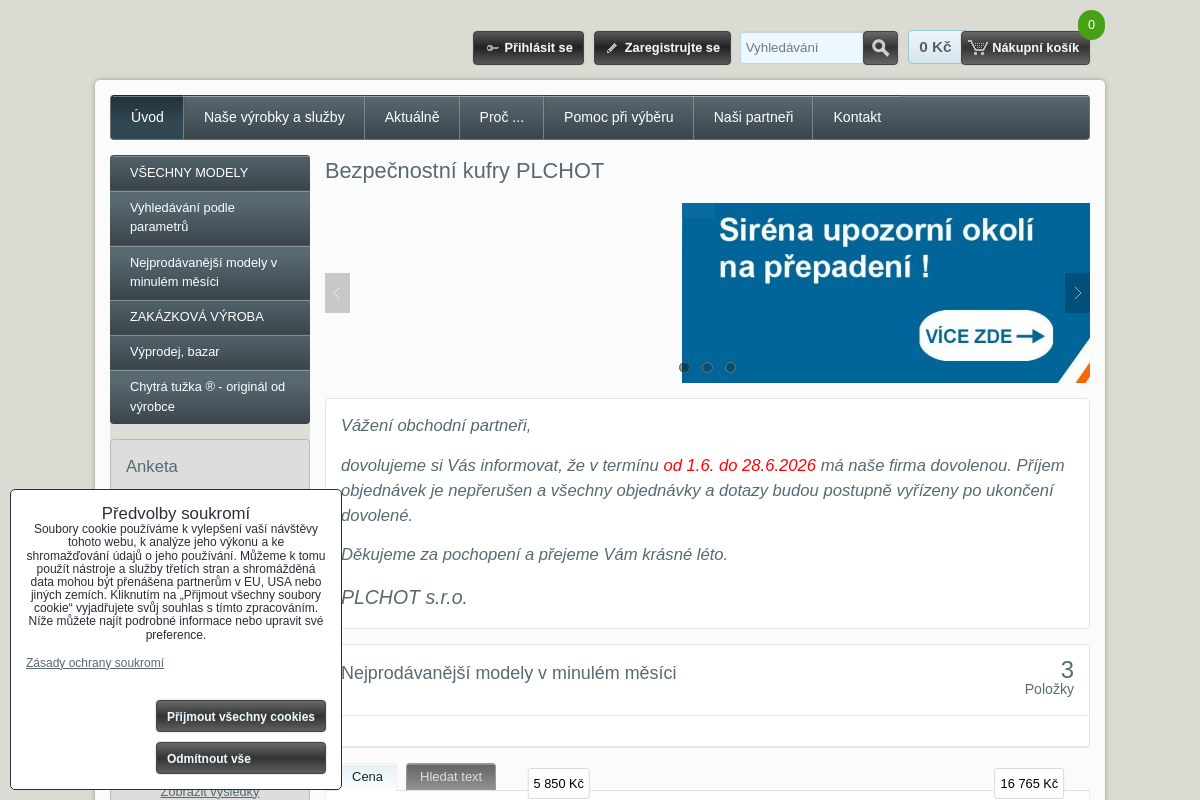Click the Anketa panel heading
This screenshot has height=800, width=1200.
[152, 466]
